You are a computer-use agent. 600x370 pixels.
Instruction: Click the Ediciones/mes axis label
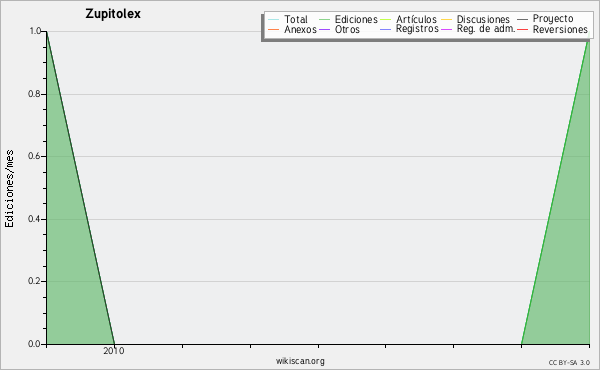9,189
